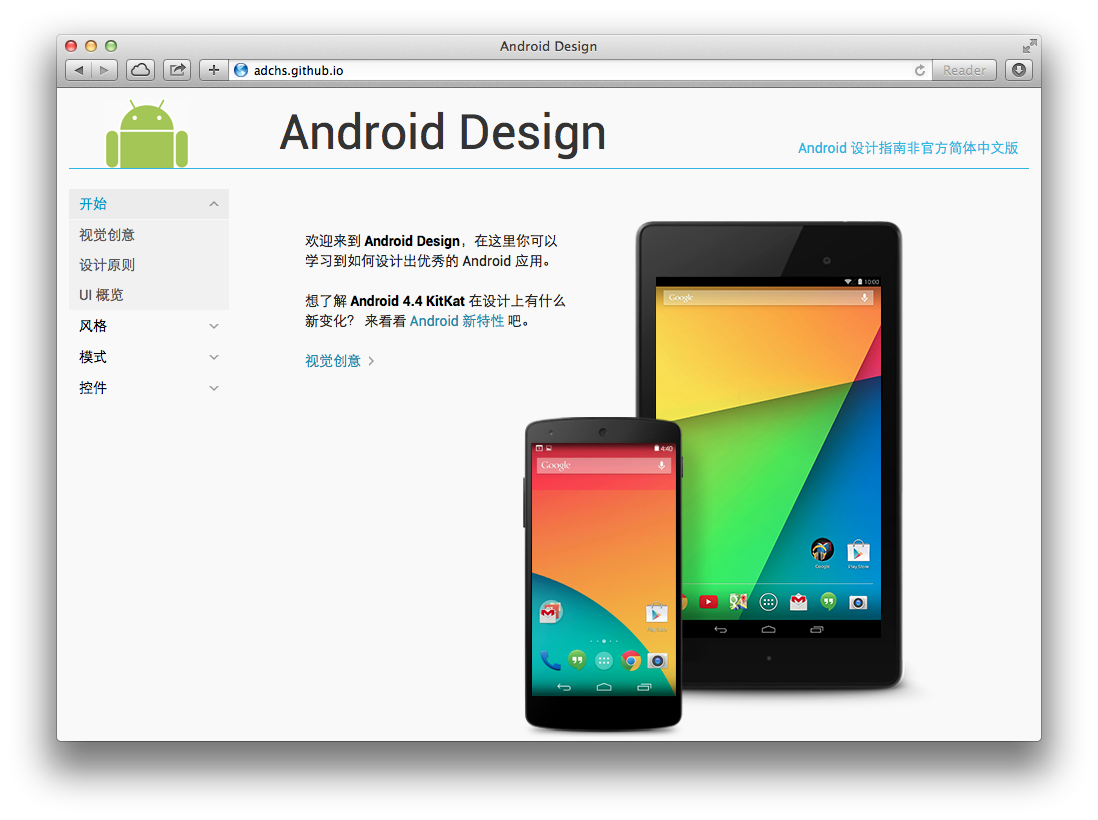The image size is (1098, 820).
Task: Click the Google search bar on the tablet image
Action: pos(768,298)
